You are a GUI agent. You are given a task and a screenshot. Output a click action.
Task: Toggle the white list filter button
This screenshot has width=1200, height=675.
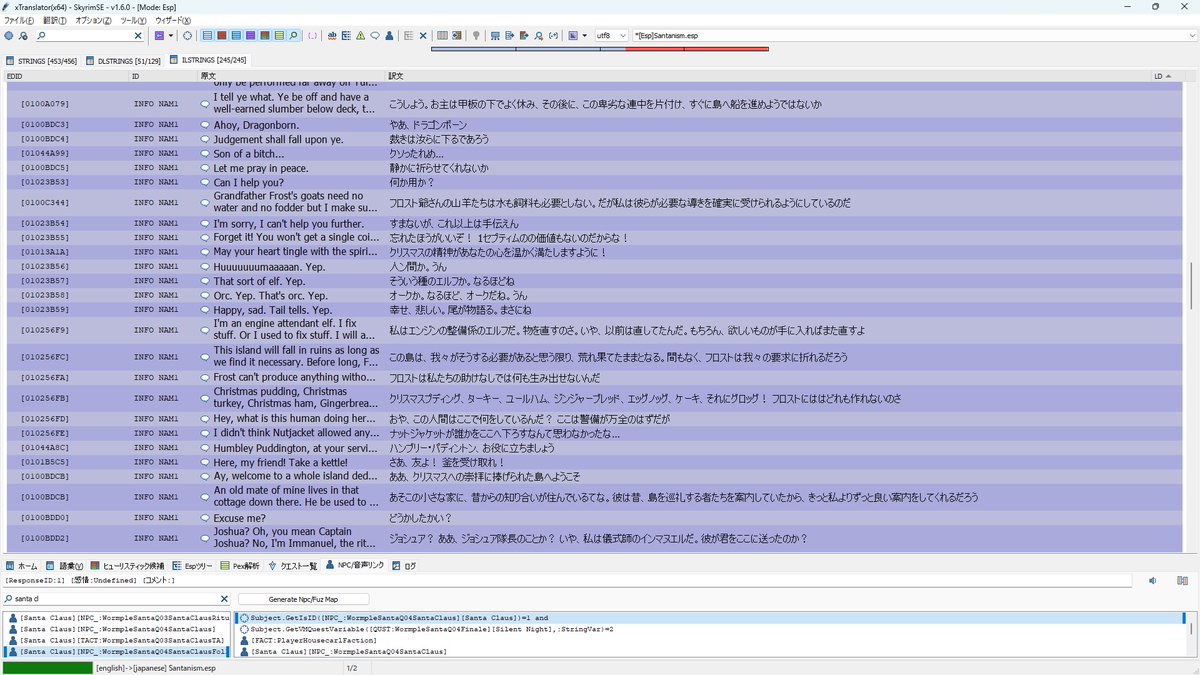click(x=207, y=35)
